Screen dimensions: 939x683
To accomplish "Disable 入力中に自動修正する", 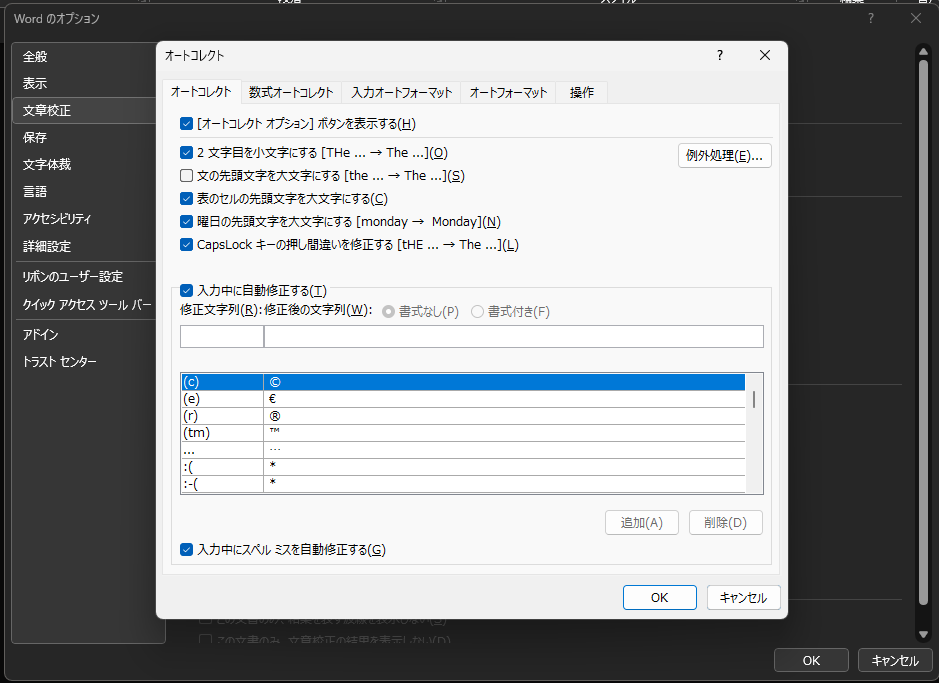I will click(184, 290).
